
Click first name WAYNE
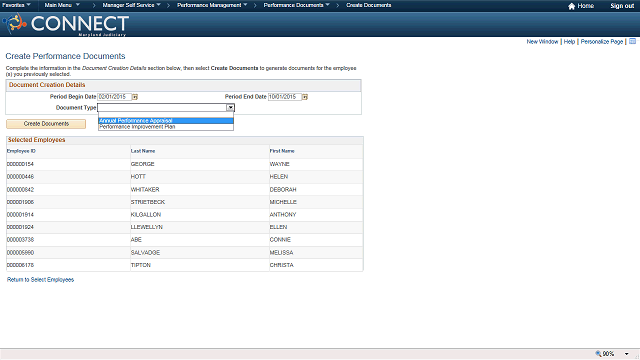point(280,164)
